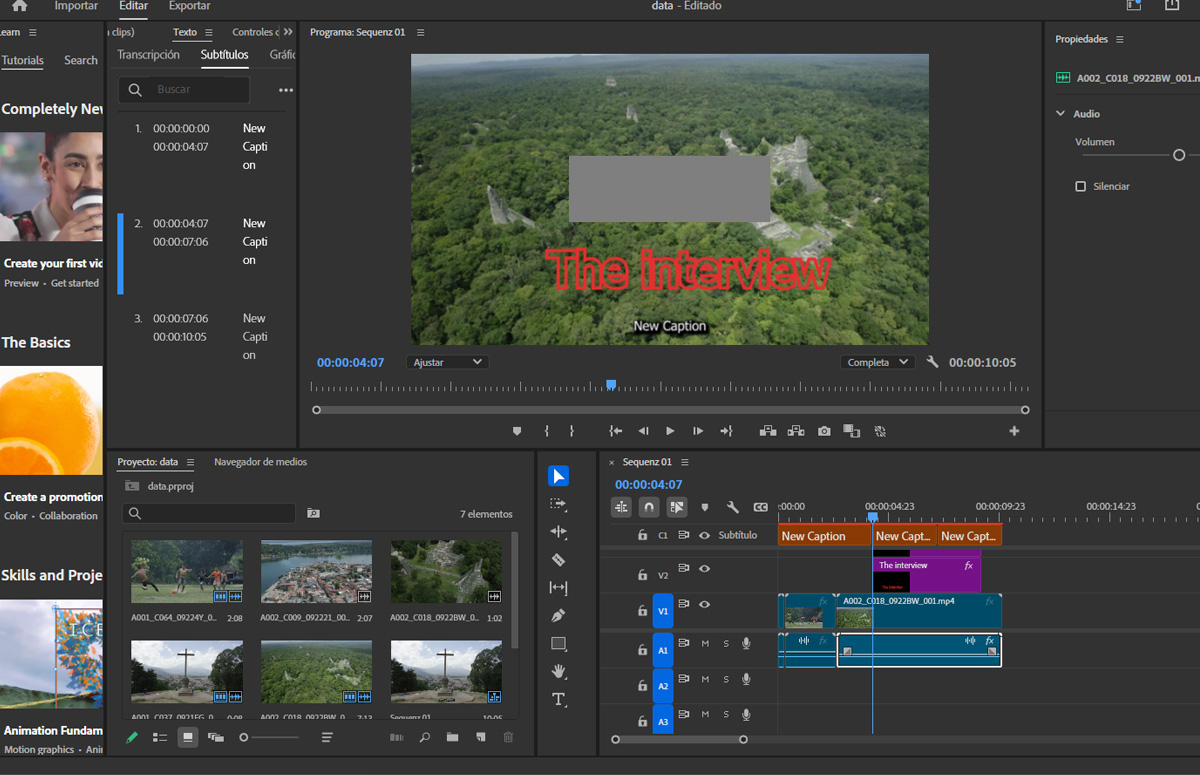Open the Completa resolution dropdown

877,362
